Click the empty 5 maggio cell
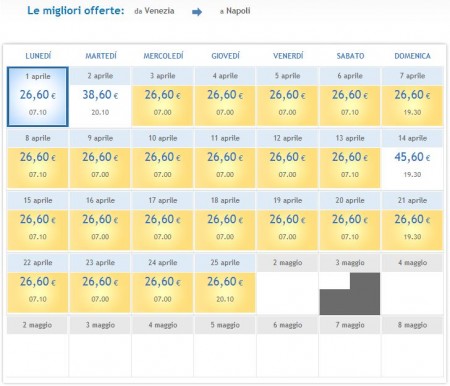The height and width of the screenshot is (386, 450). coord(225,347)
